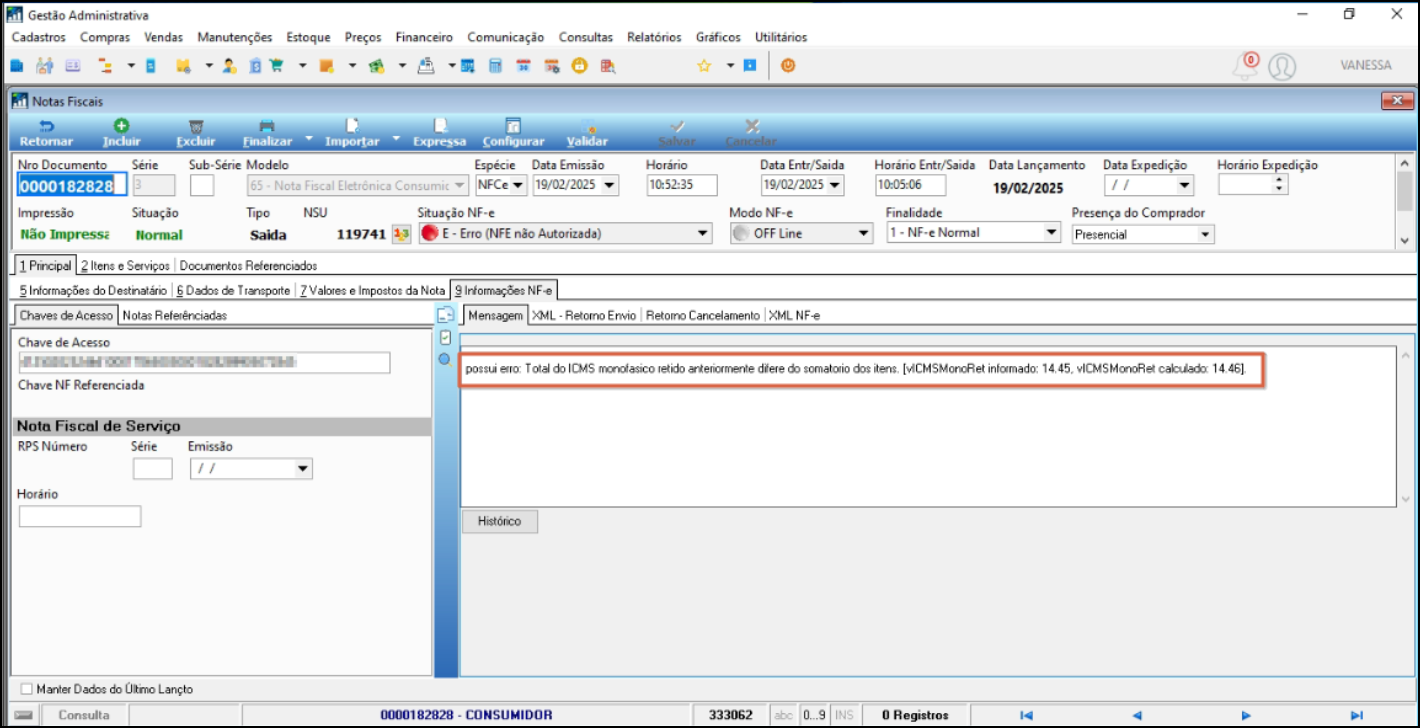The height and width of the screenshot is (728, 1420).
Task: Select the XML NF-e tab
Action: pyautogui.click(x=794, y=315)
